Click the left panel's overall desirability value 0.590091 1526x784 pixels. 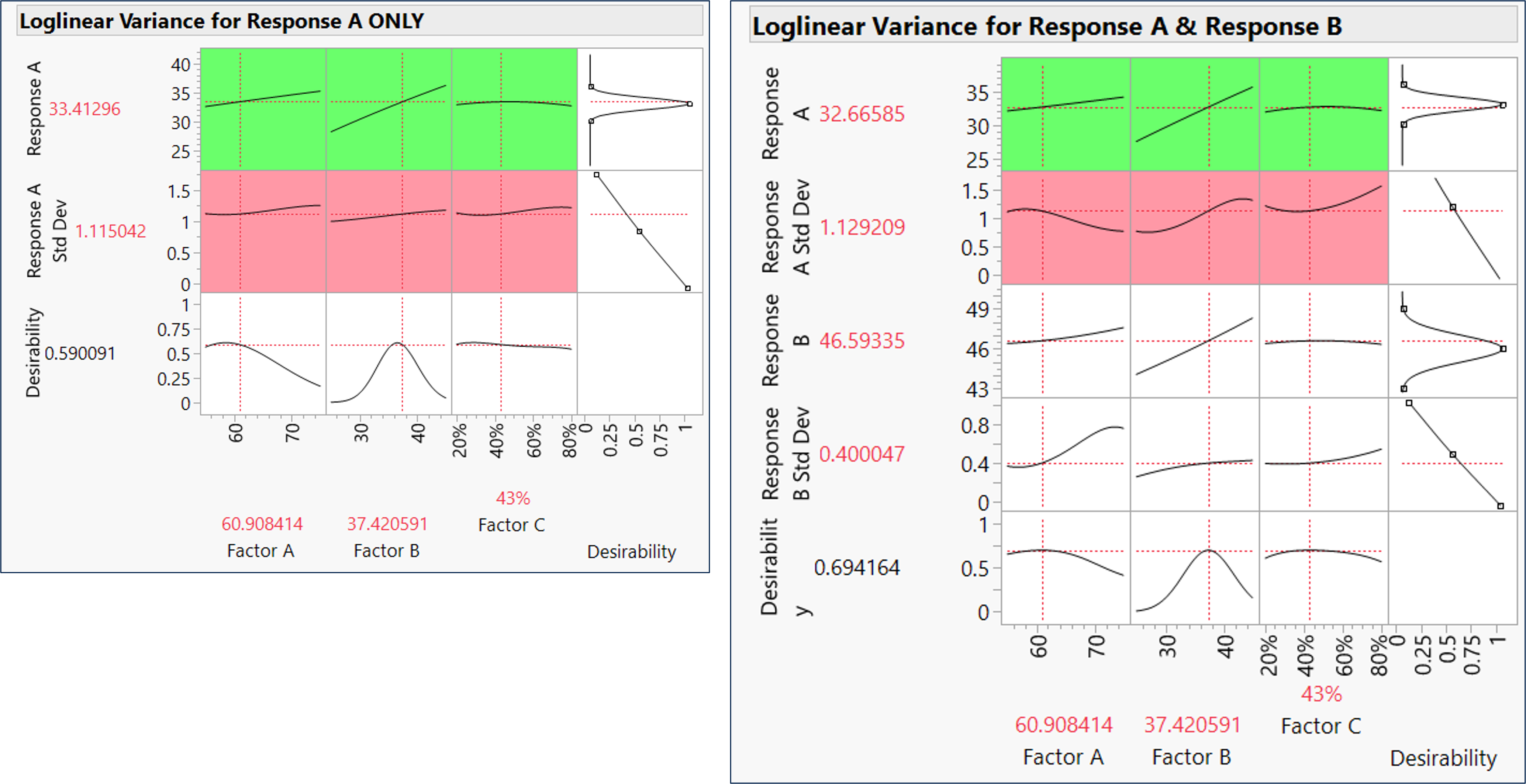tap(80, 354)
